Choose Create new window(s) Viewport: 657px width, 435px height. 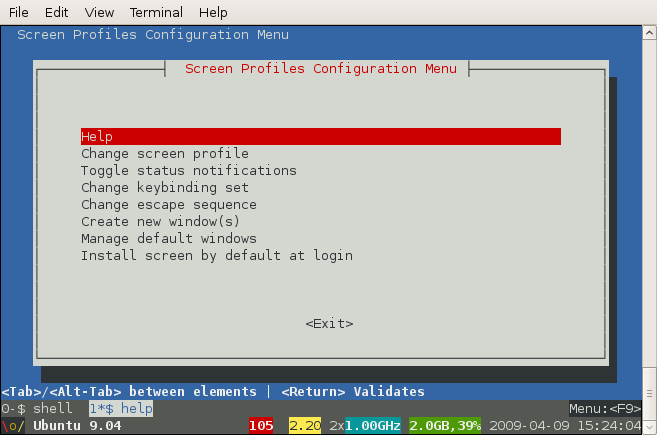[x=160, y=221]
